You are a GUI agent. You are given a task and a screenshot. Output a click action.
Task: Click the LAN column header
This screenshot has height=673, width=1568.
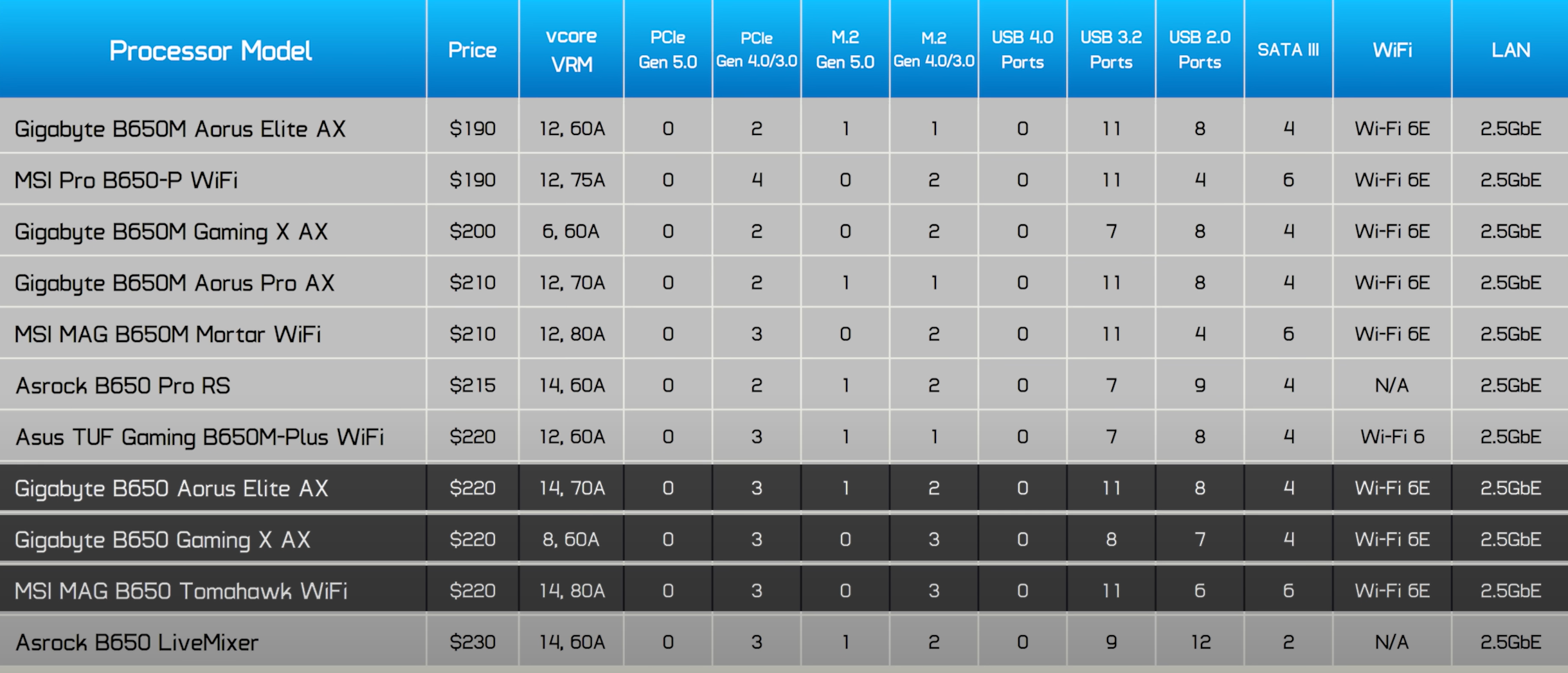(1510, 50)
